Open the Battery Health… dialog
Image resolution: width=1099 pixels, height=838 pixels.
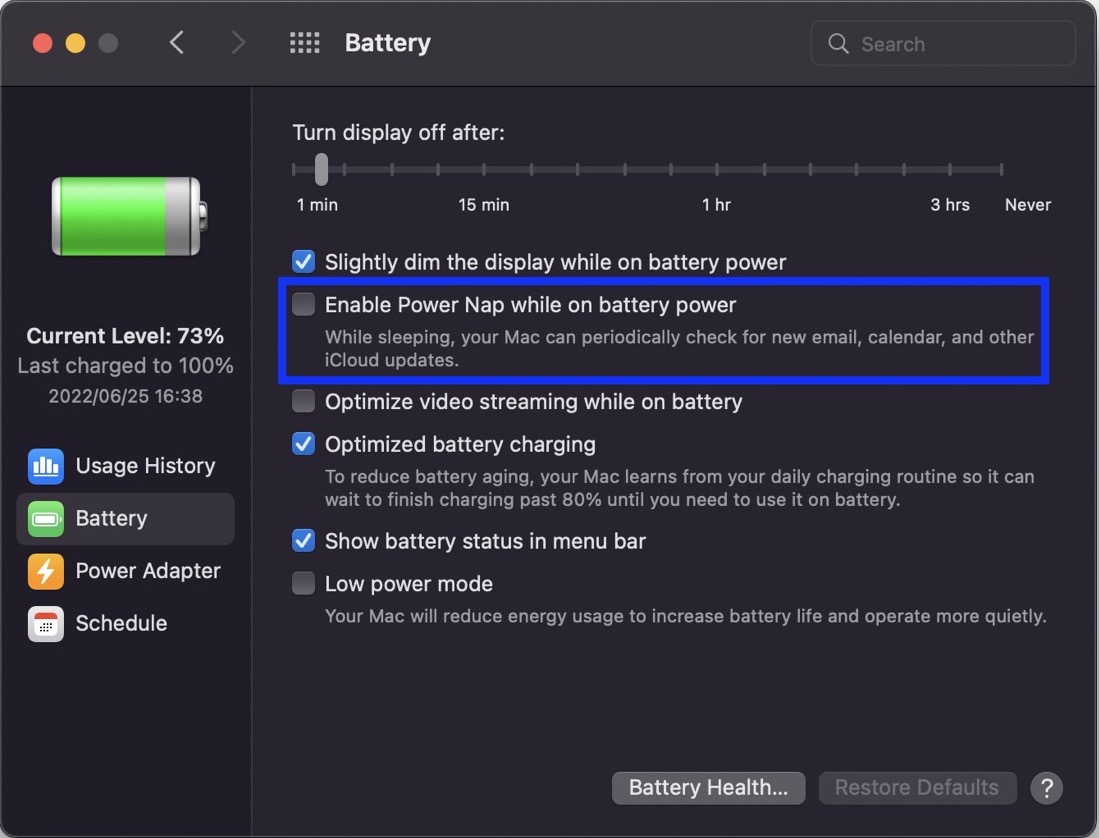[x=709, y=788]
